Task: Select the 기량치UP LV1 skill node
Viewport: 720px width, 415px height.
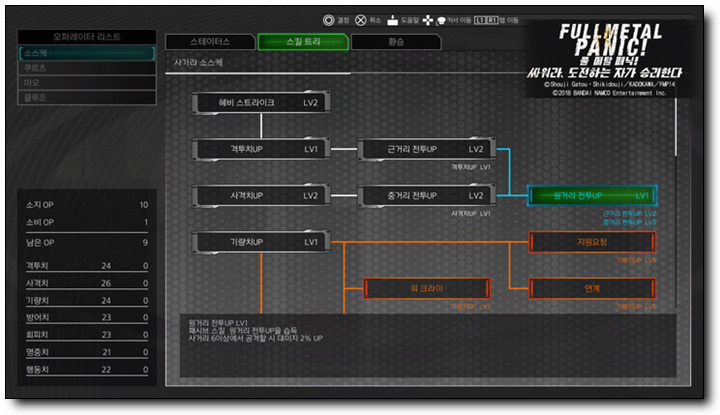Action: [x=261, y=242]
